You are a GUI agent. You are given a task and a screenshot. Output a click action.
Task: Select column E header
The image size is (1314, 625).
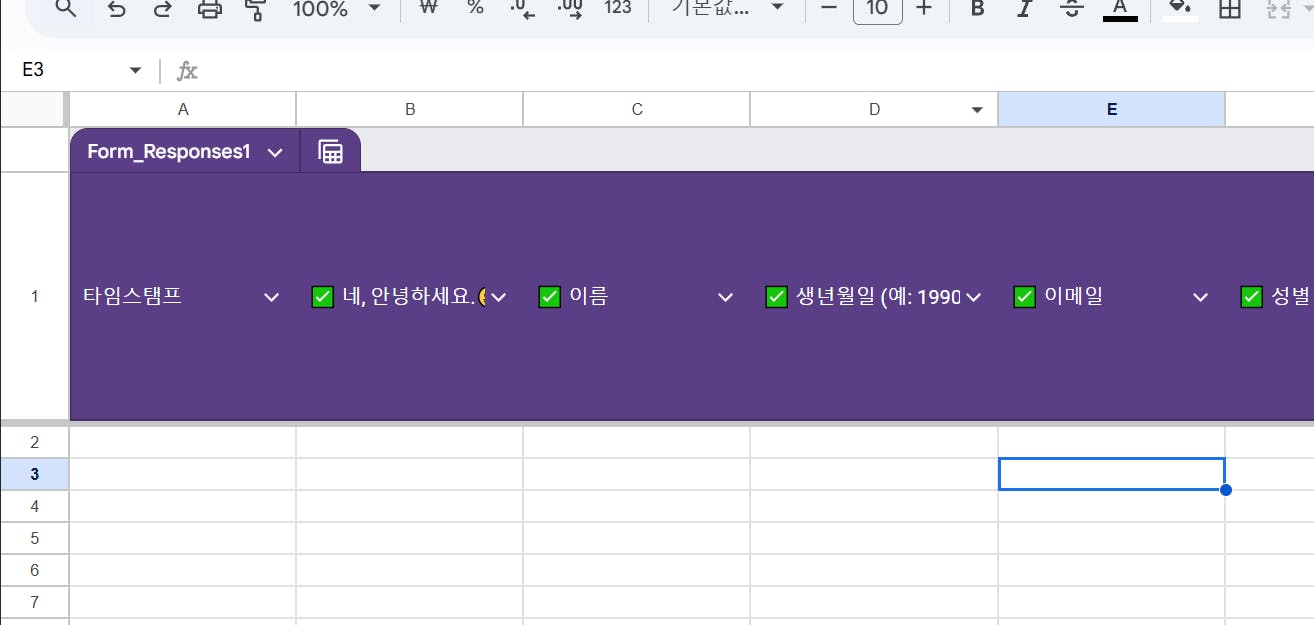tap(1111, 110)
